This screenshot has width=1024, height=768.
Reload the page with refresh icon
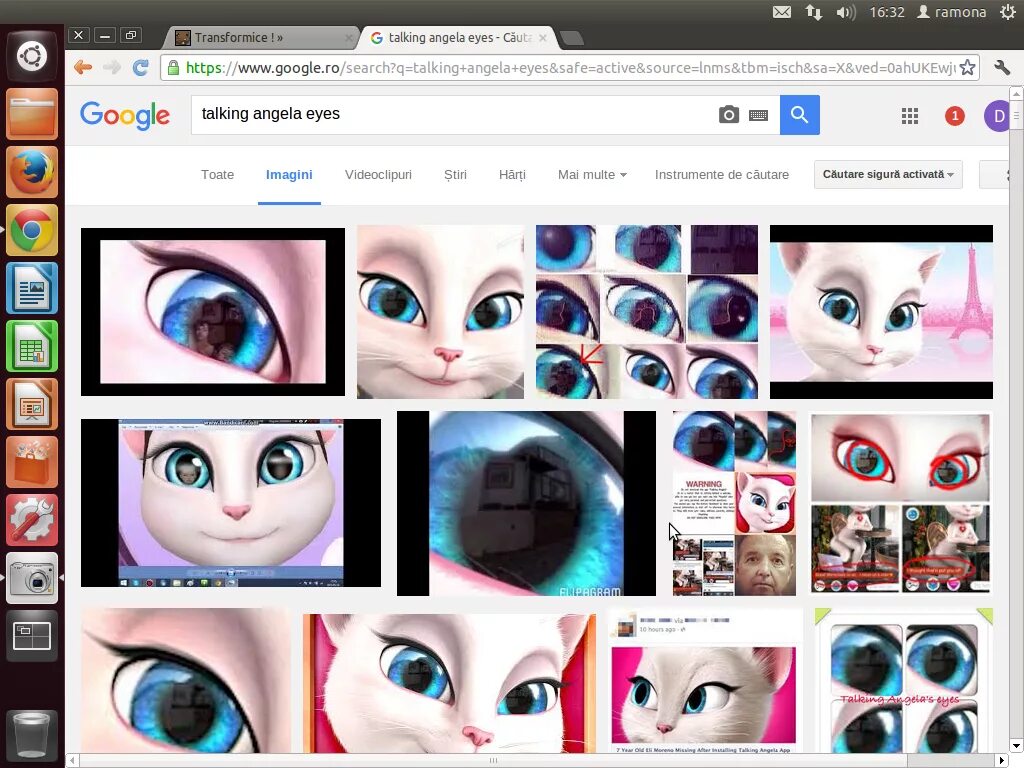point(140,67)
